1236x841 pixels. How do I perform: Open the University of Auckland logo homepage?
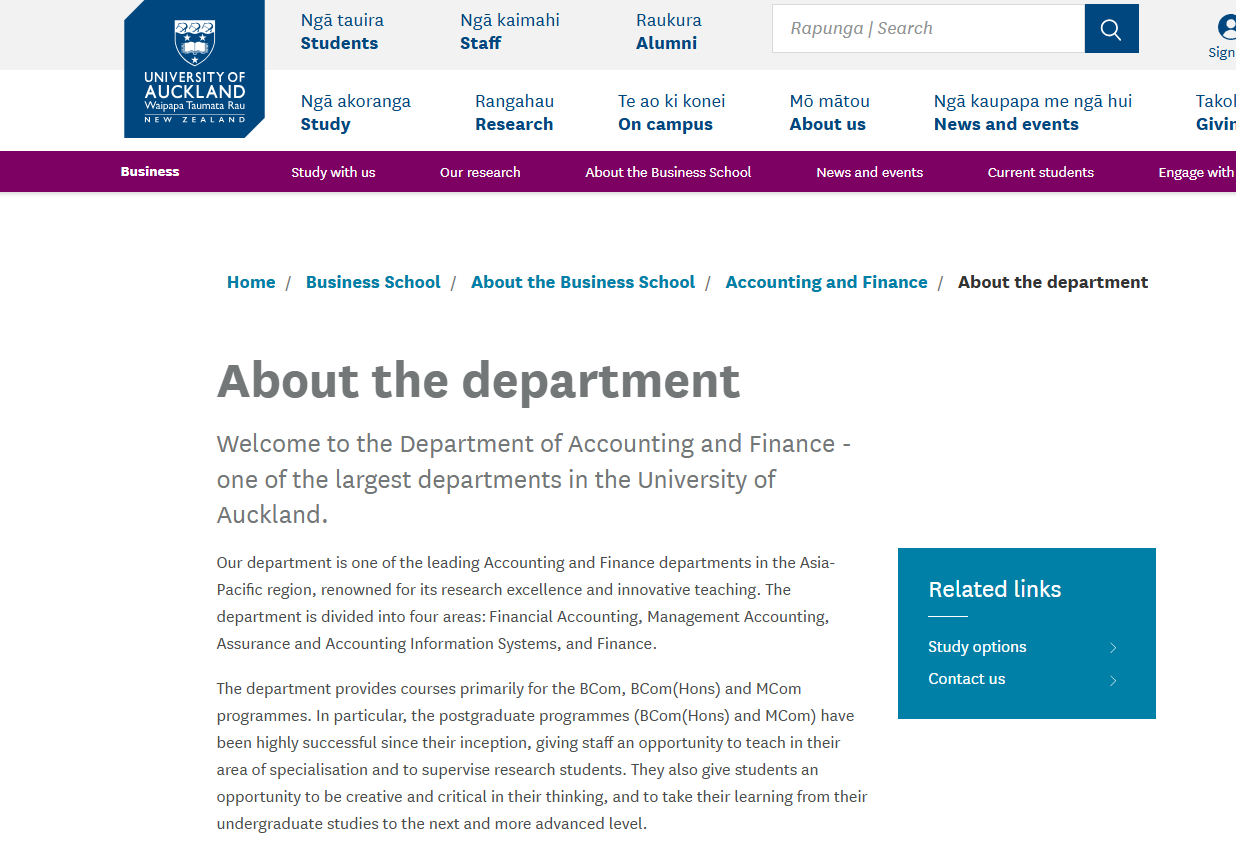click(x=194, y=68)
